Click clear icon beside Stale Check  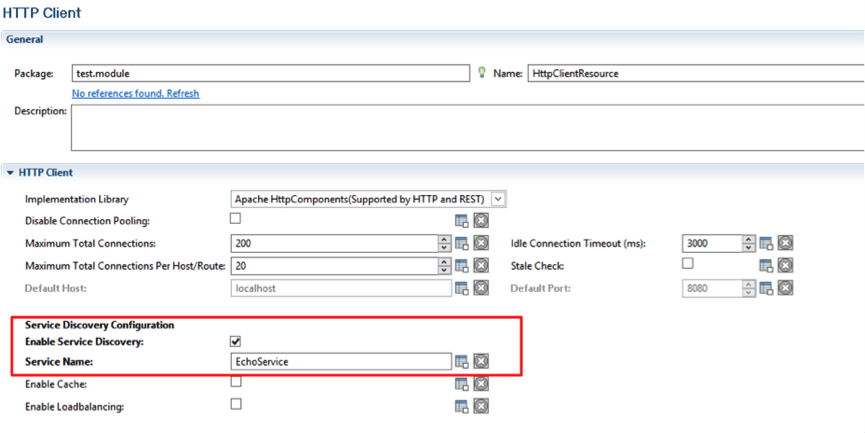click(x=786, y=266)
